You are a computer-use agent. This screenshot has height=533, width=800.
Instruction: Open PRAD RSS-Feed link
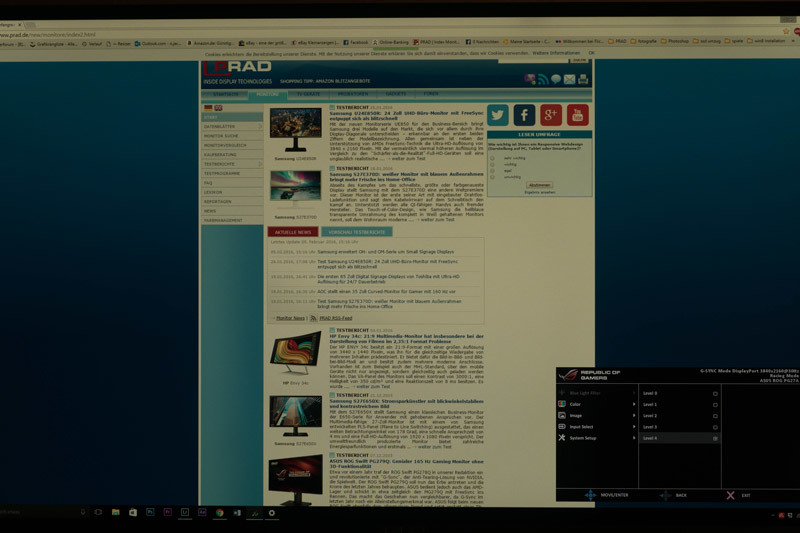click(336, 318)
